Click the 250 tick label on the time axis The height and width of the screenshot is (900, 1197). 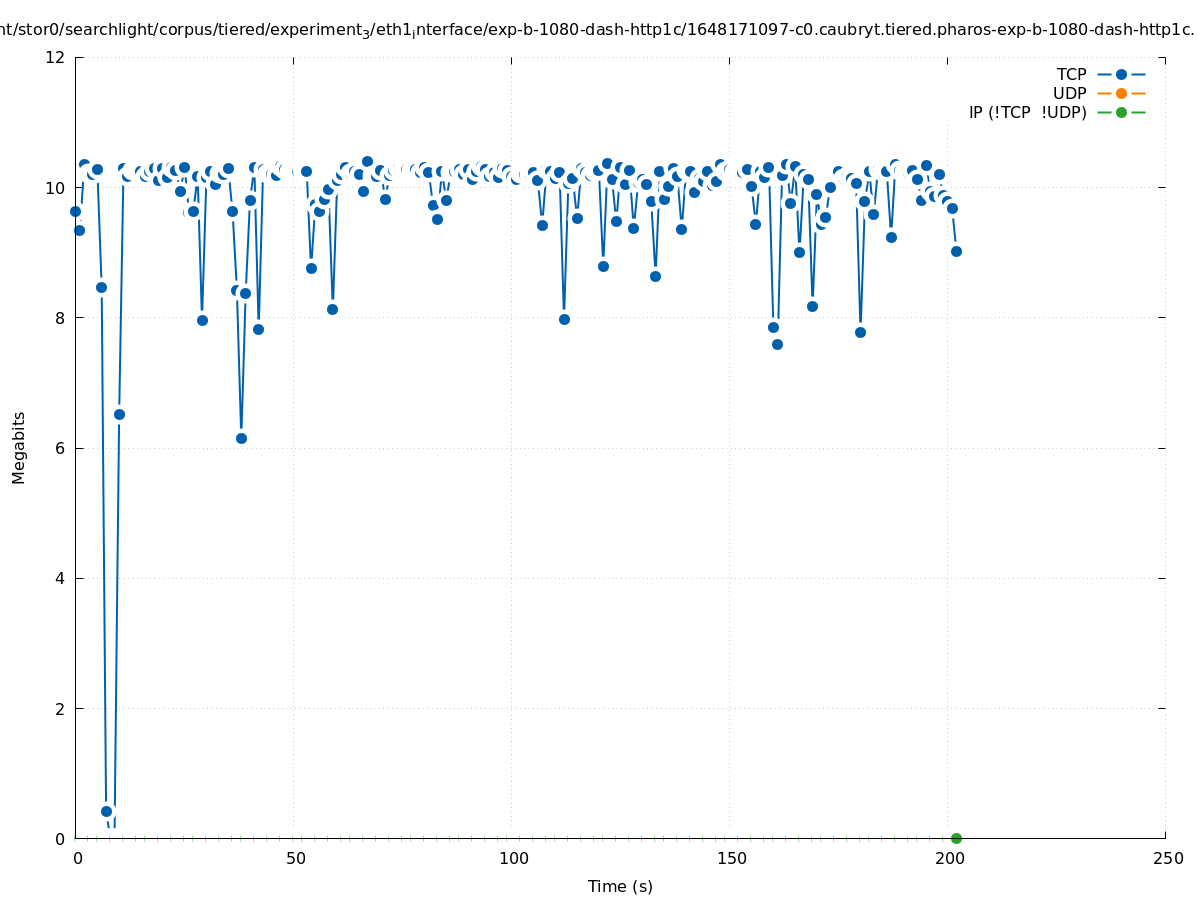tap(1167, 859)
